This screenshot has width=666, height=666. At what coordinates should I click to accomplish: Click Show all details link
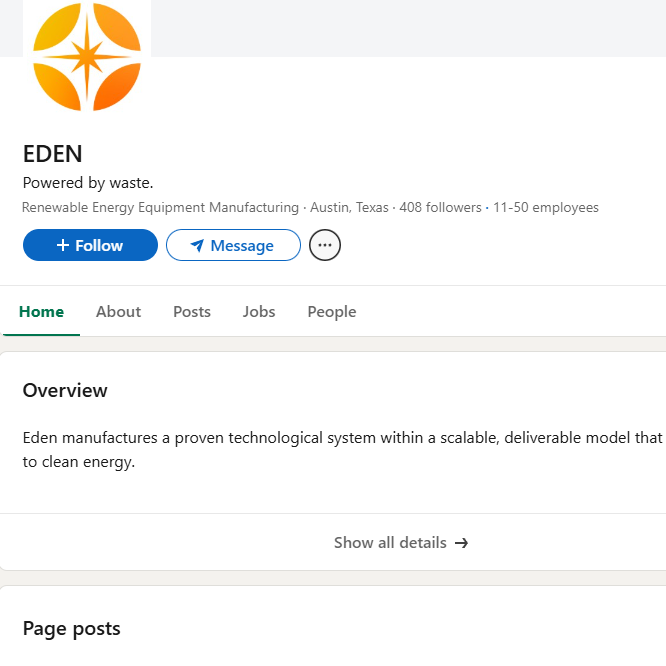[x=401, y=543]
